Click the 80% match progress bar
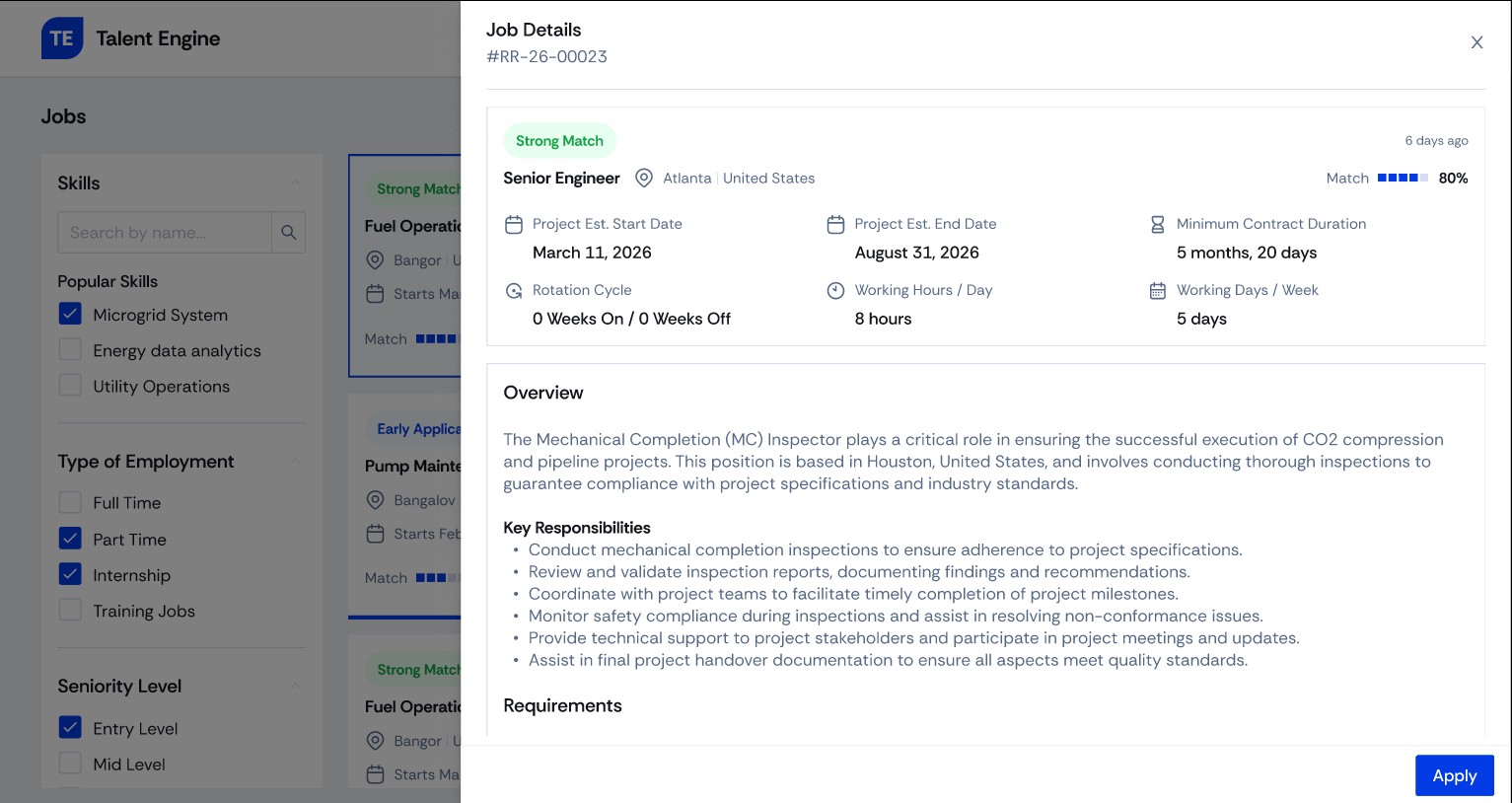This screenshot has height=803, width=1512. coord(1403,178)
